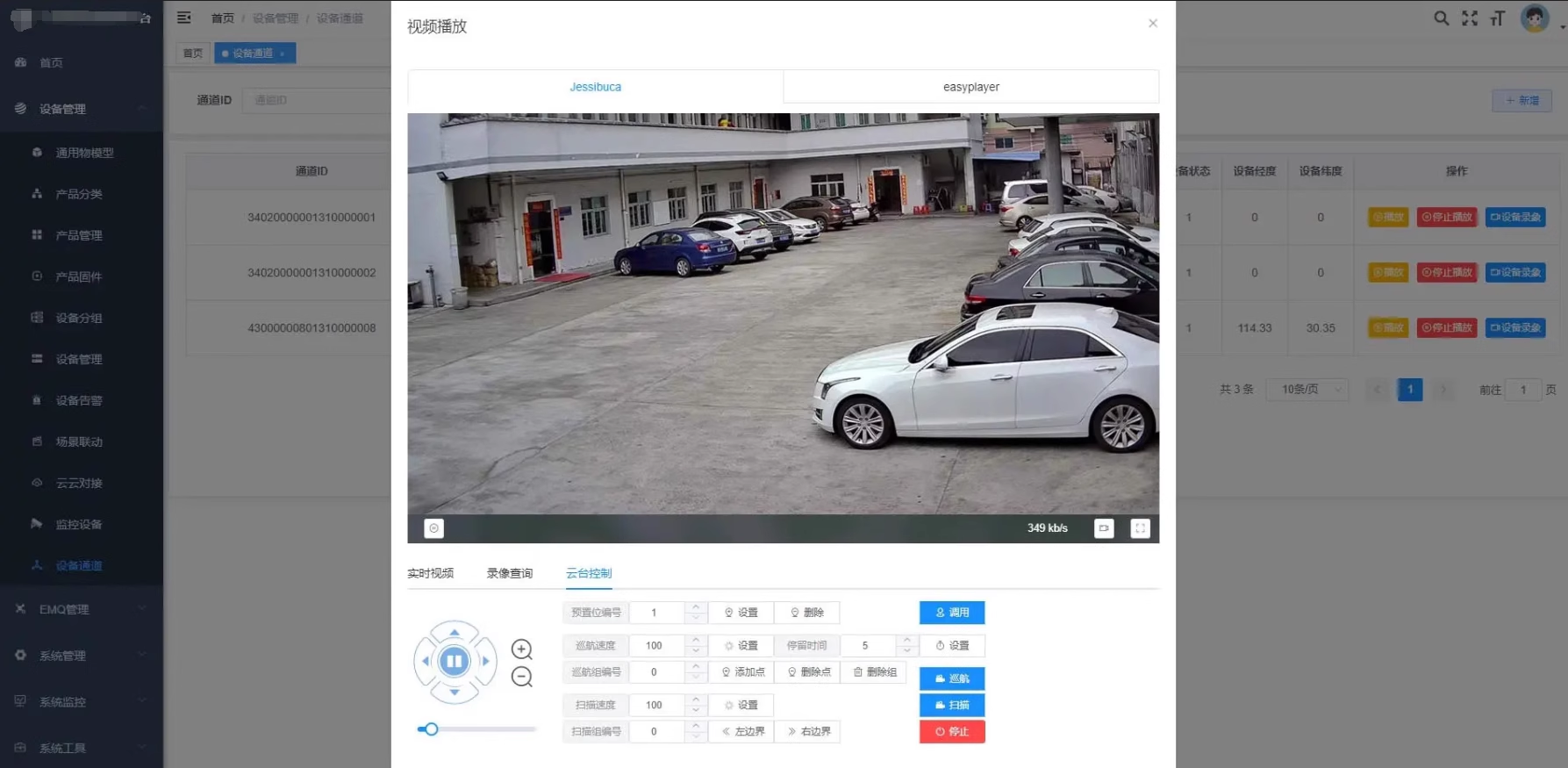Screen dimensions: 1568x768
Task: Increase the 扫描速度 value with up arrow
Action: point(696,700)
